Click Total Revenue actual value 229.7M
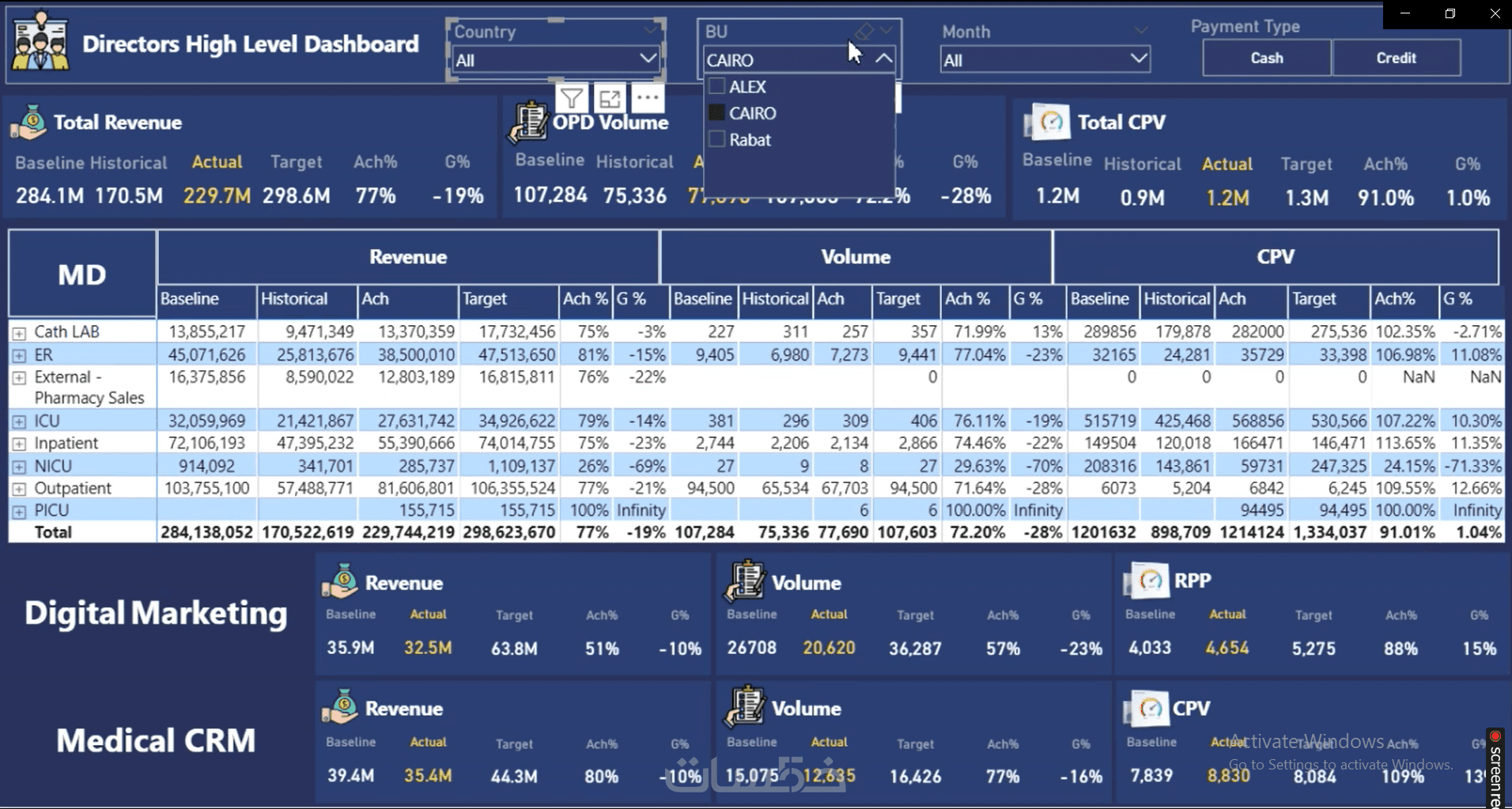 click(217, 195)
